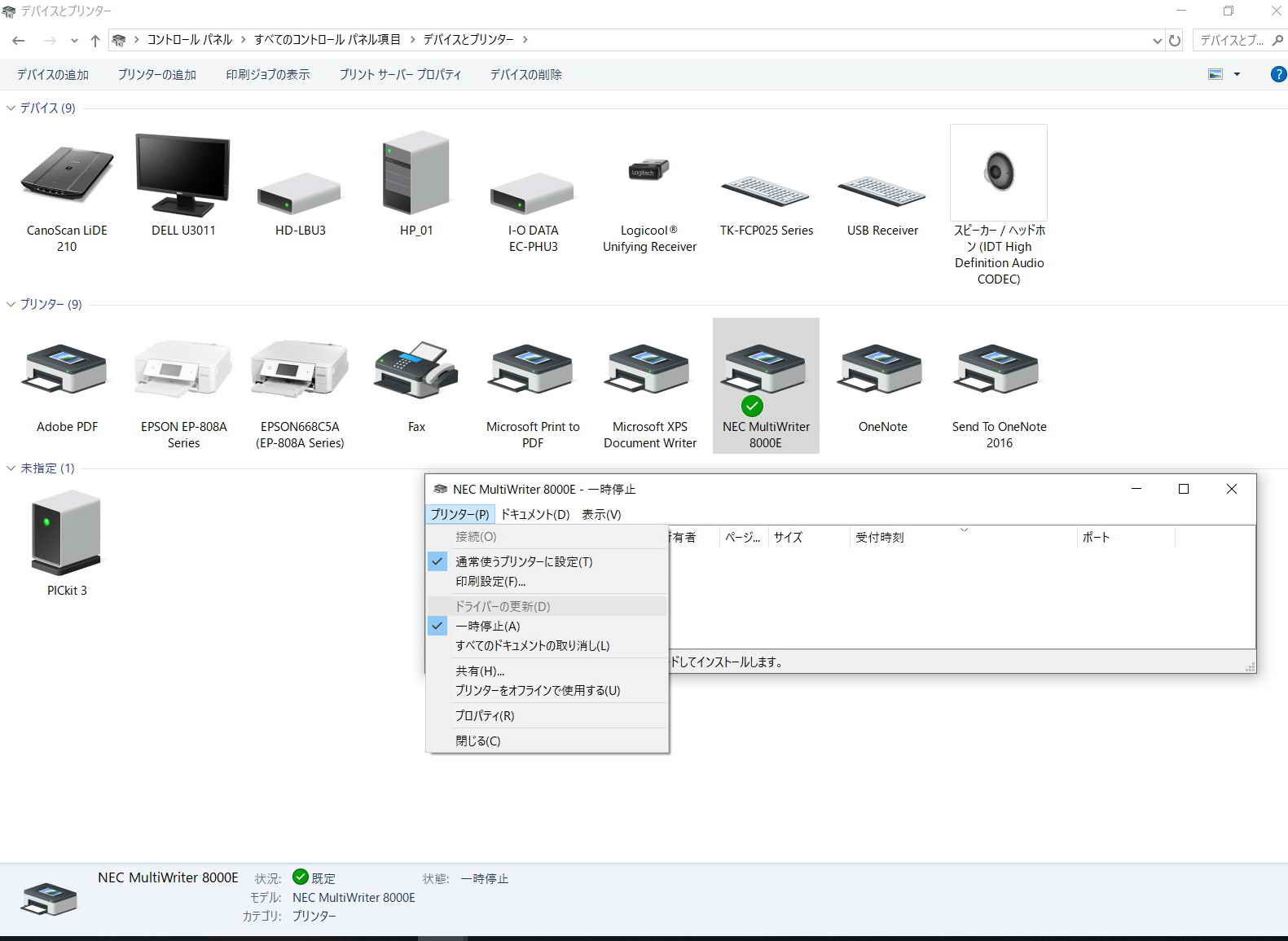Uncheck 一時停止(A) pause printing option
Screen dimensions: 1288x941
click(x=487, y=626)
